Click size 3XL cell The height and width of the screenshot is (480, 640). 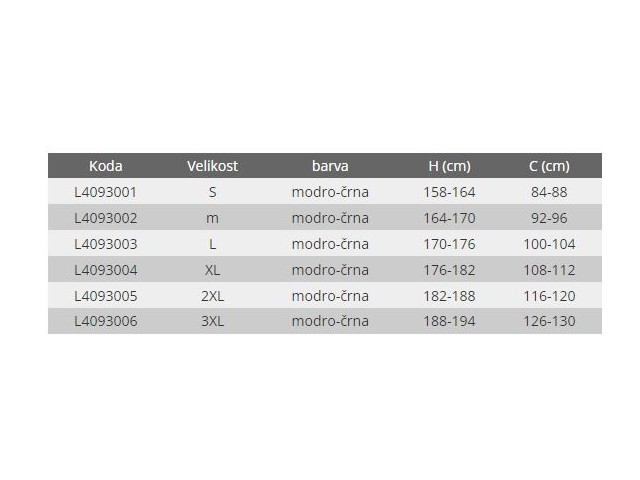click(212, 321)
